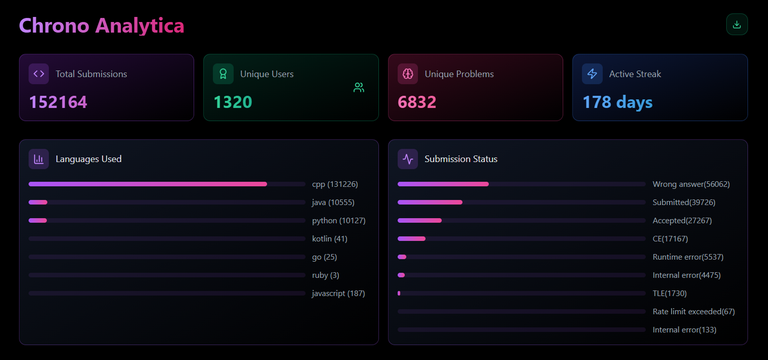Click the Chrono Analytica title
Image resolution: width=768 pixels, height=360 pixels.
point(101,25)
